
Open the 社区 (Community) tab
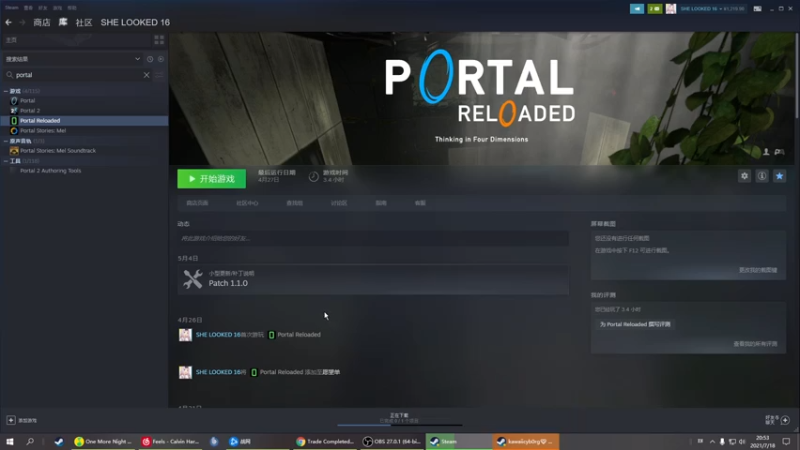tap(84, 22)
